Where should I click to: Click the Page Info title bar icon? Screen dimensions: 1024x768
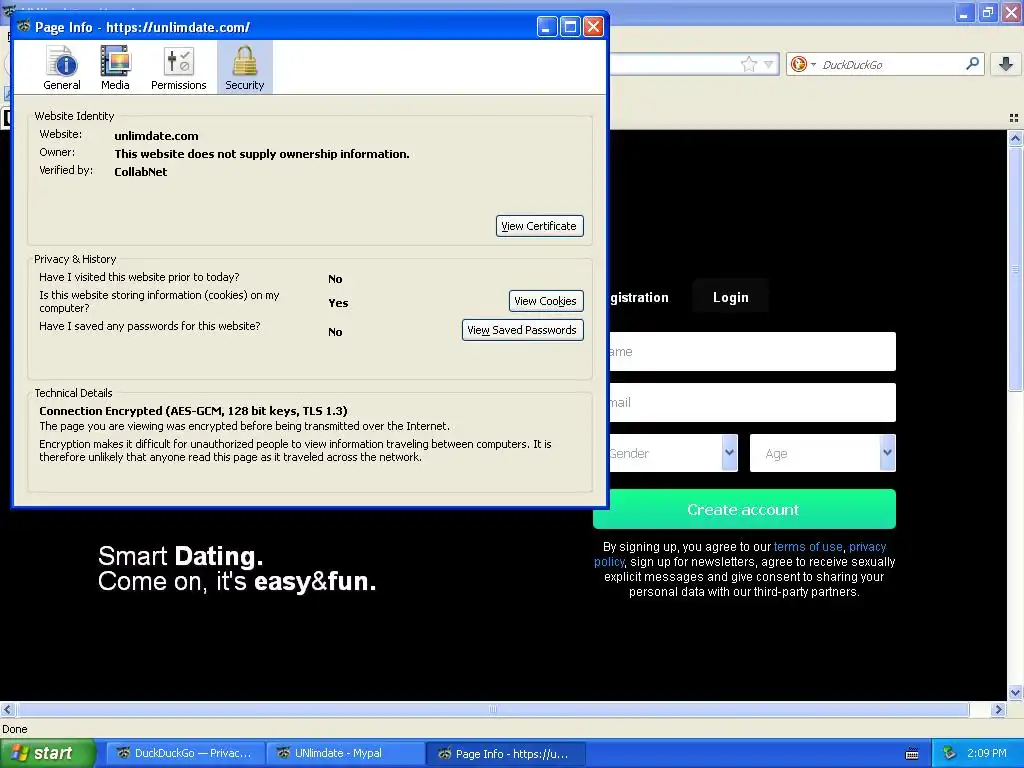click(24, 27)
